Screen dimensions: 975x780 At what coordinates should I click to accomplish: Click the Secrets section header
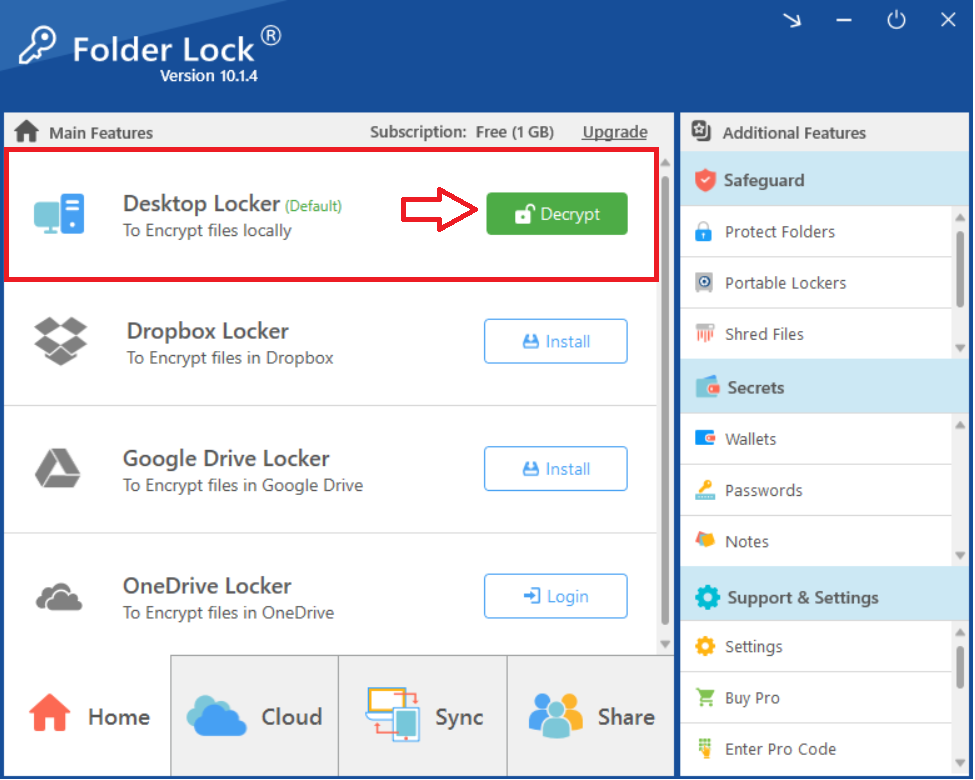pos(825,387)
